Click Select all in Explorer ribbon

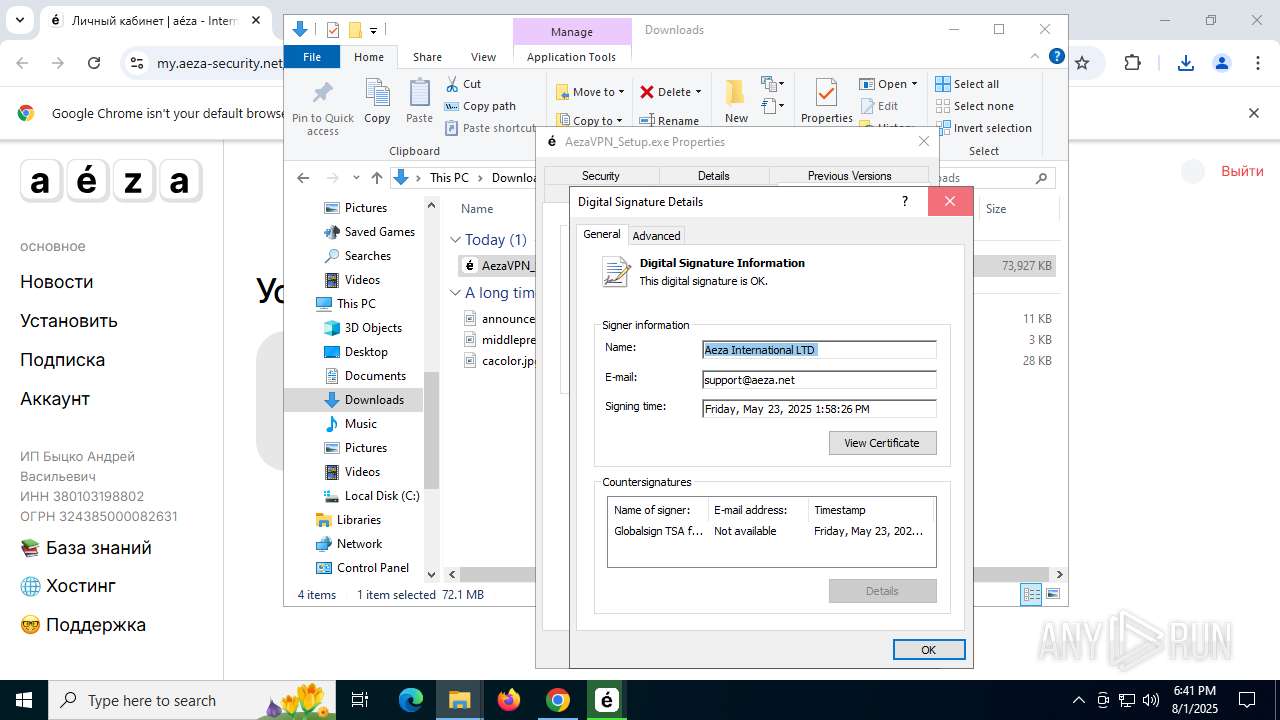pyautogui.click(x=967, y=84)
